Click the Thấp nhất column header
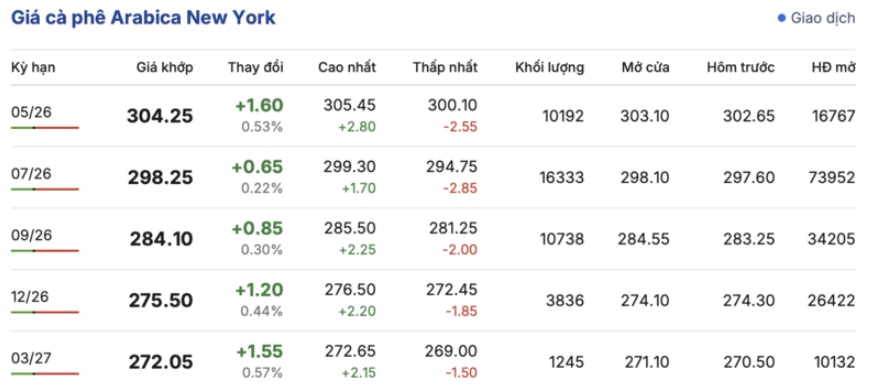877x389 pixels. (x=445, y=68)
